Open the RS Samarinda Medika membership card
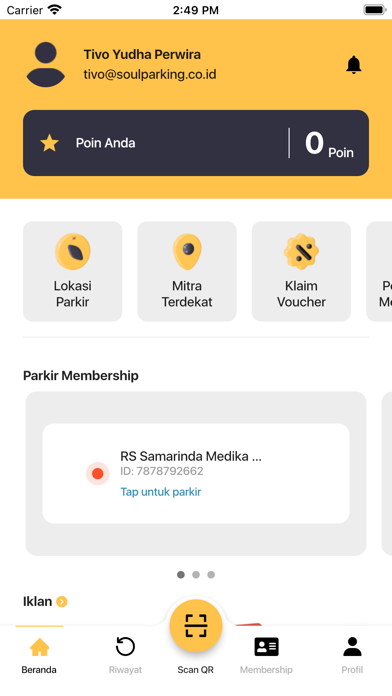 tap(196, 474)
